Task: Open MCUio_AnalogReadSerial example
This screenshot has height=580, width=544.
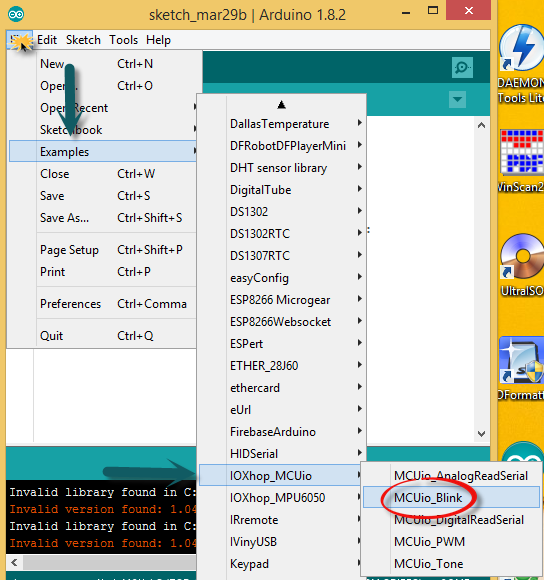Action: 452,476
